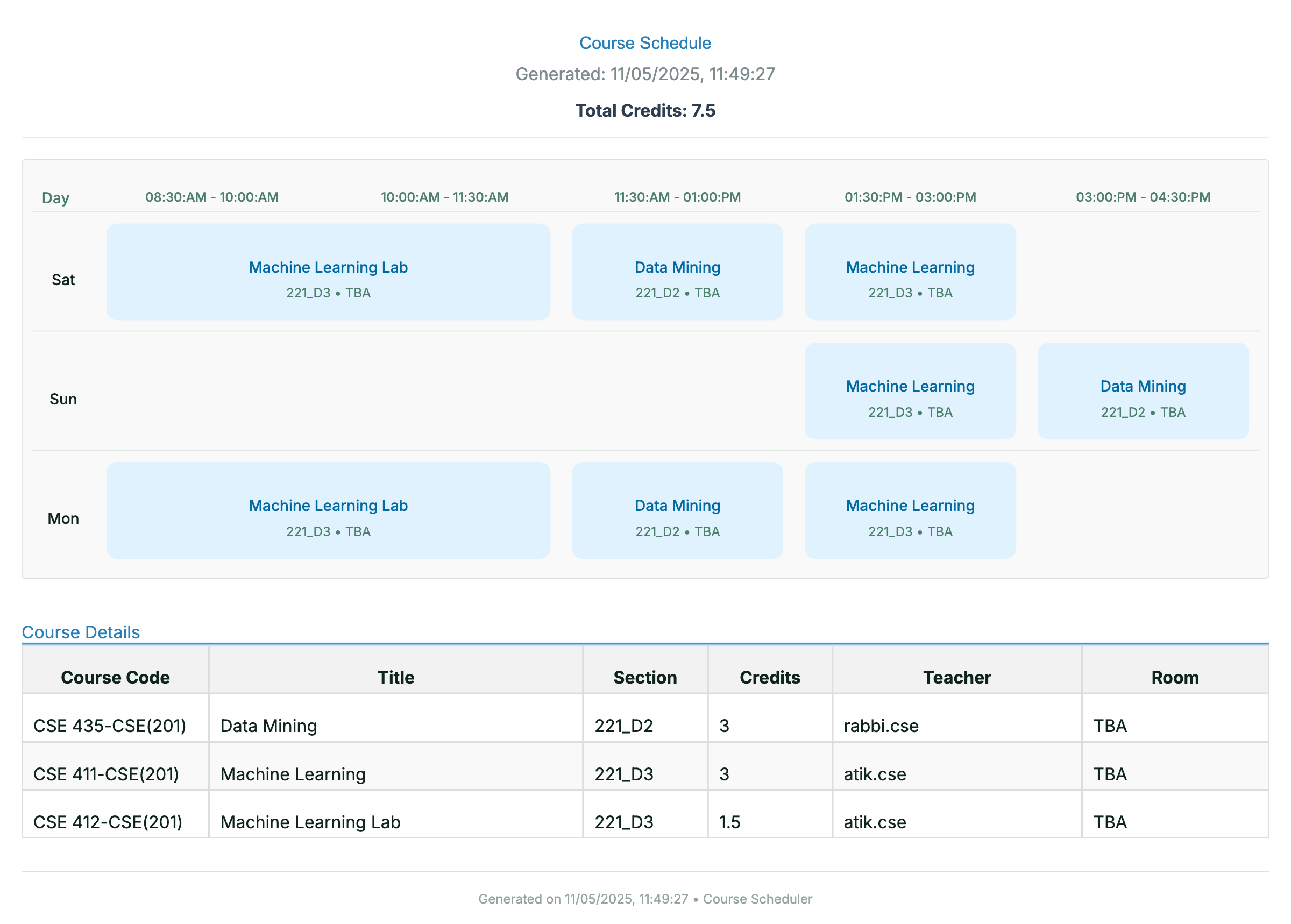Select Saturday's Data Mining class block

tap(677, 272)
